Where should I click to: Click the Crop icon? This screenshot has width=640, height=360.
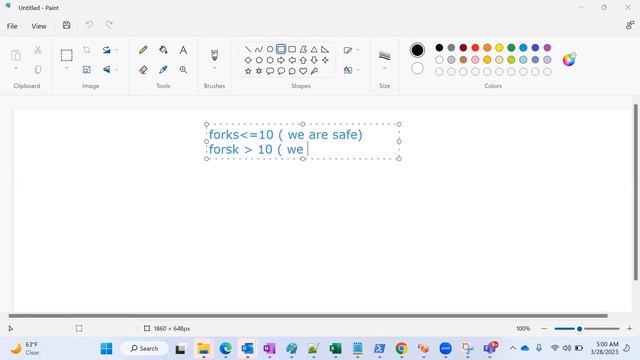point(87,50)
